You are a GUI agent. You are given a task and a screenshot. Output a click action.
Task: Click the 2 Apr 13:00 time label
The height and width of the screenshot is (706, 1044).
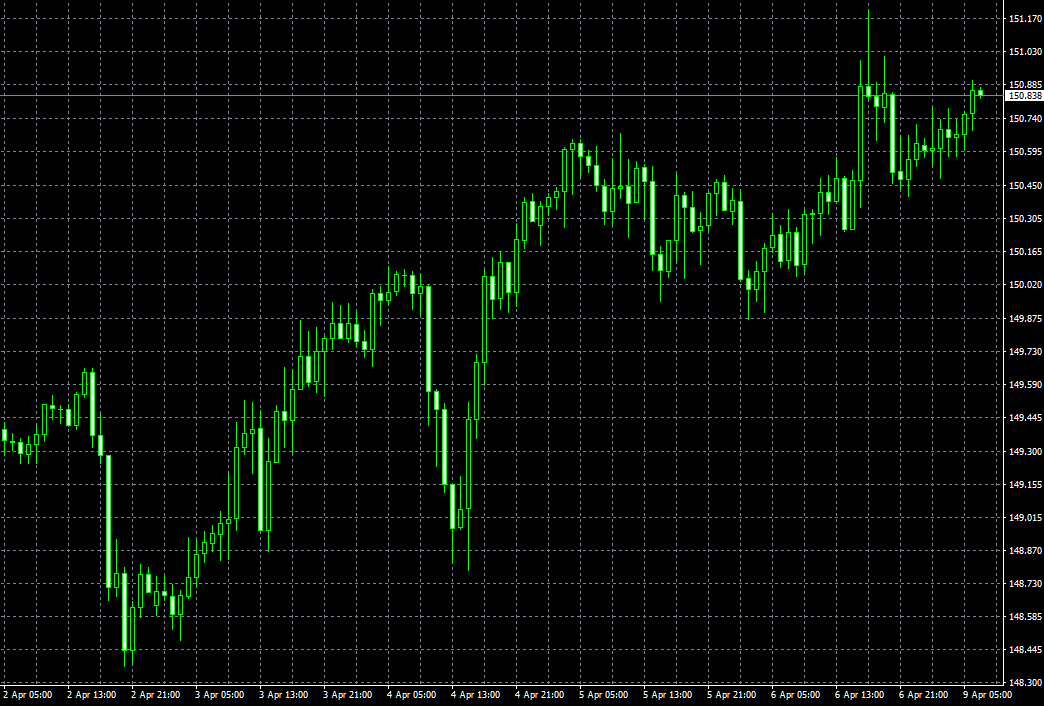[91, 695]
